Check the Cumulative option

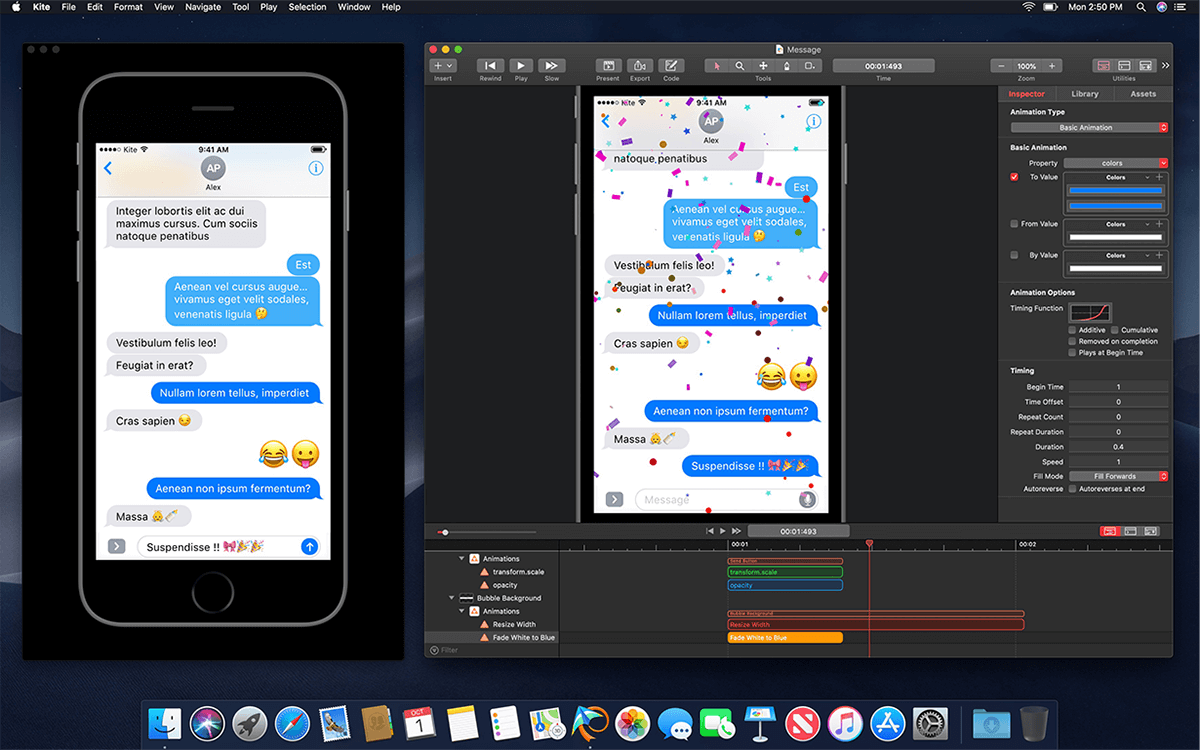(x=1114, y=330)
